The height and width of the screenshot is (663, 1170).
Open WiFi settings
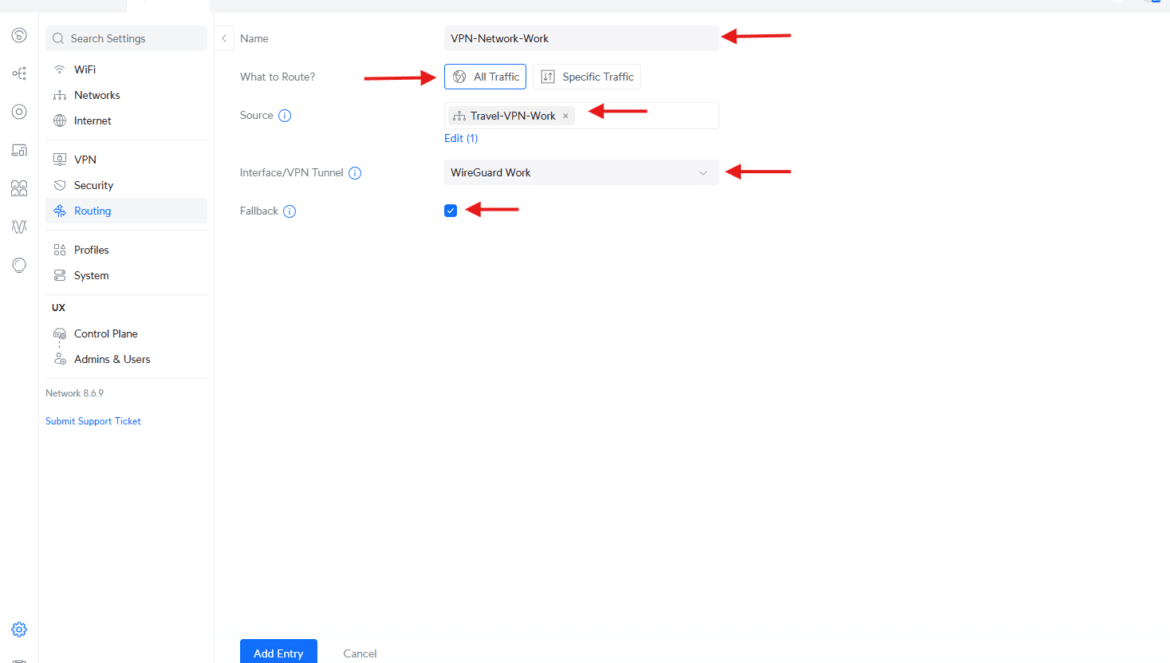[x=126, y=69]
